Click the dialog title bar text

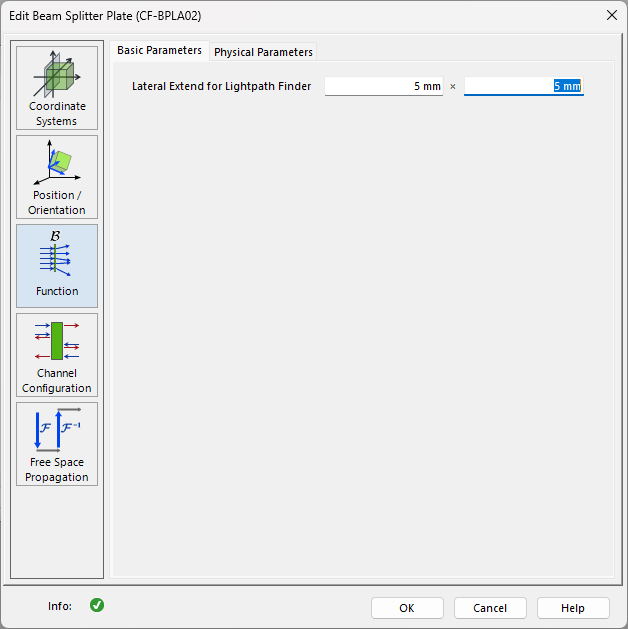click(x=105, y=16)
